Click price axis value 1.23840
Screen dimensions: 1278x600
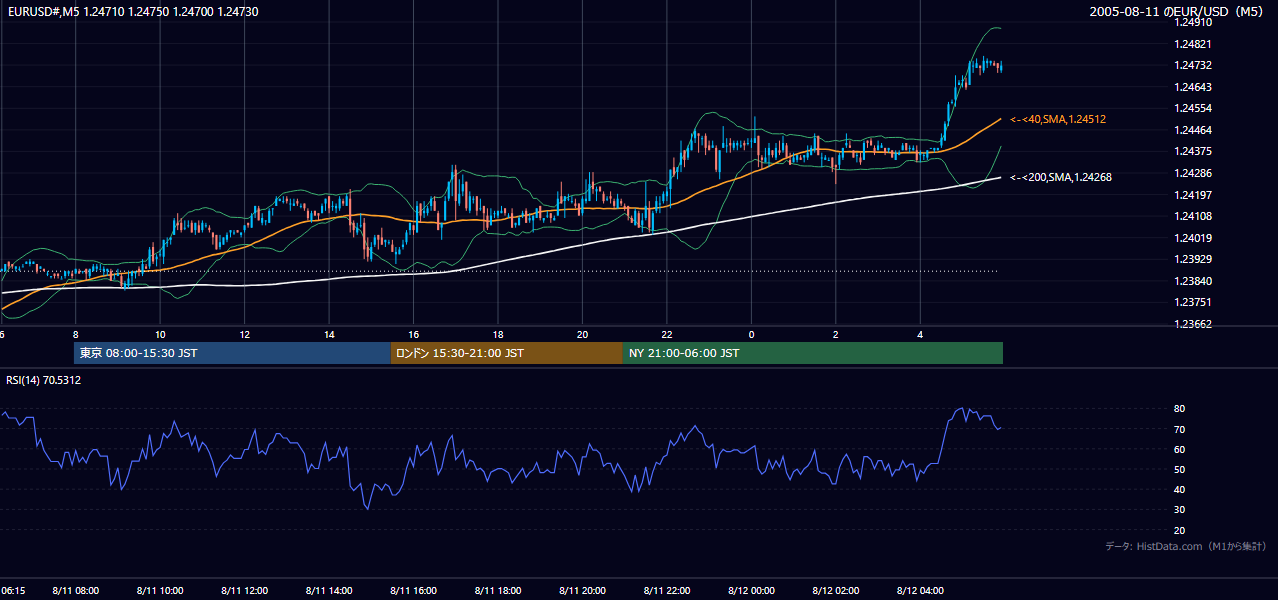pos(1194,281)
